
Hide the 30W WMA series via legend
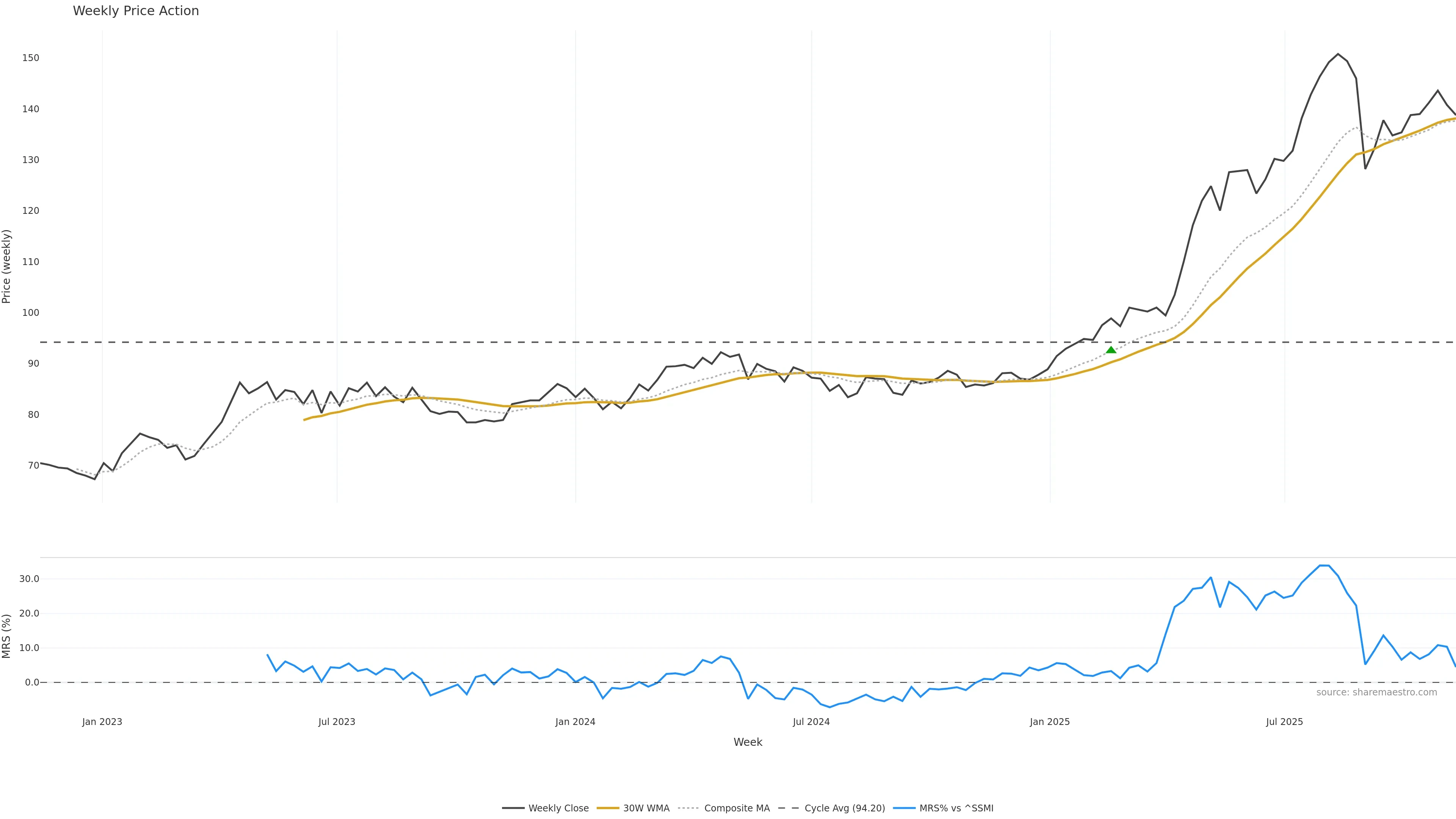[646, 808]
